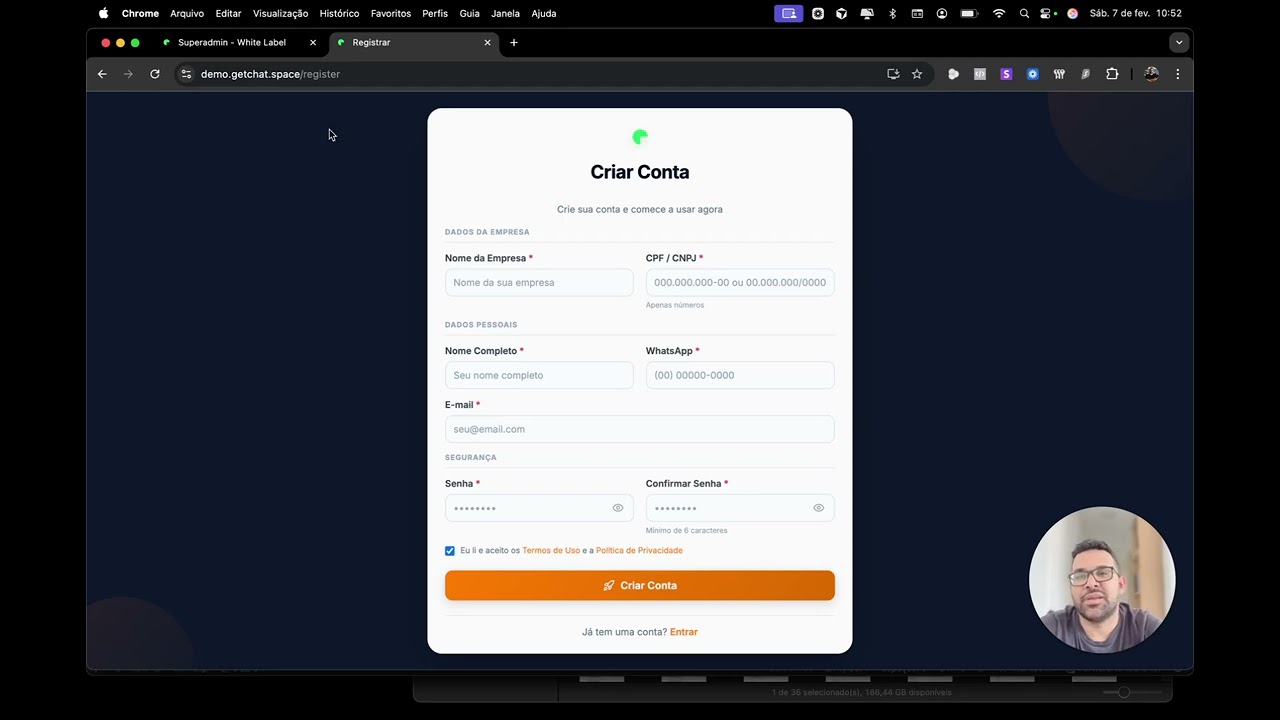This screenshot has height=720, width=1280.
Task: Open Chrome profile avatar
Action: pos(1151,74)
